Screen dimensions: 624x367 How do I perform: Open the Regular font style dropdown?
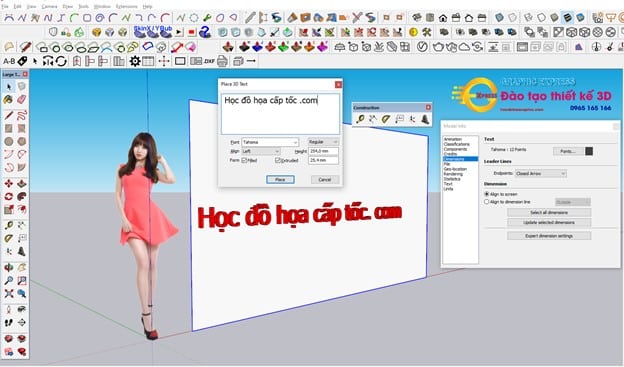(323, 142)
